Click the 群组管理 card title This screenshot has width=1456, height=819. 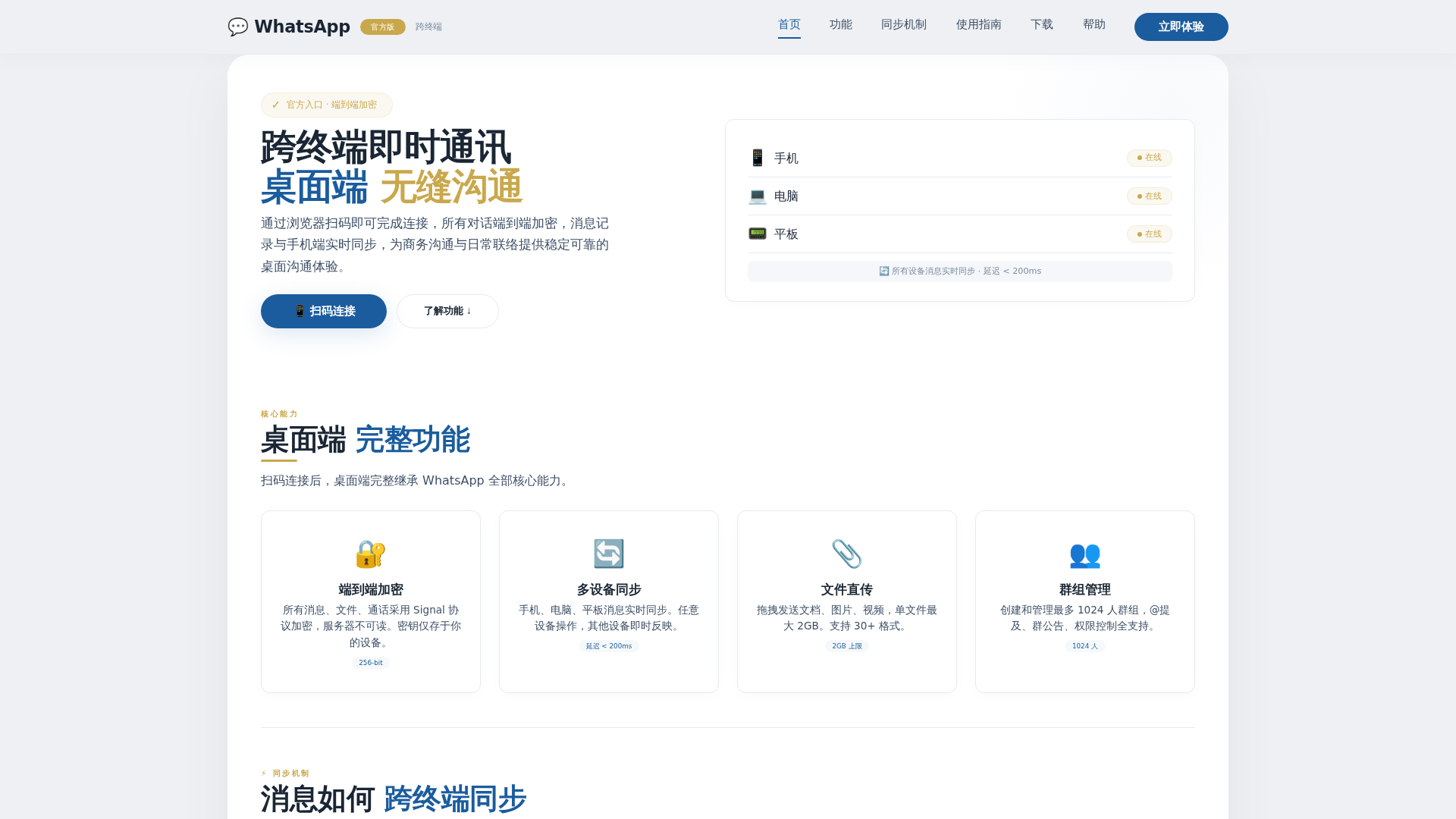pos(1085,589)
